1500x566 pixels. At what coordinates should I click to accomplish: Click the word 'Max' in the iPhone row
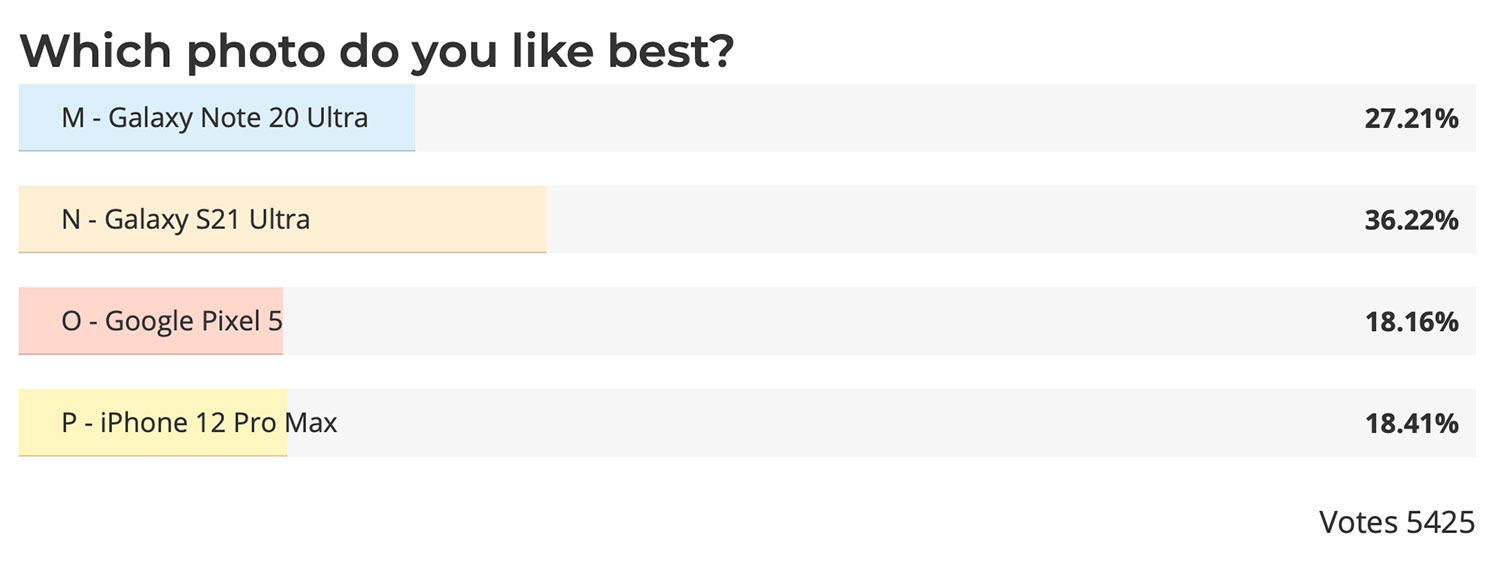311,423
